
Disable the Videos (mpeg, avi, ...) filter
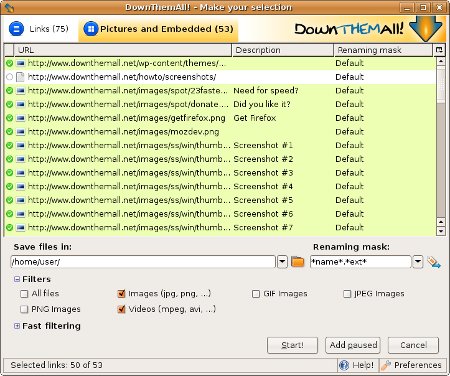pyautogui.click(x=121, y=309)
